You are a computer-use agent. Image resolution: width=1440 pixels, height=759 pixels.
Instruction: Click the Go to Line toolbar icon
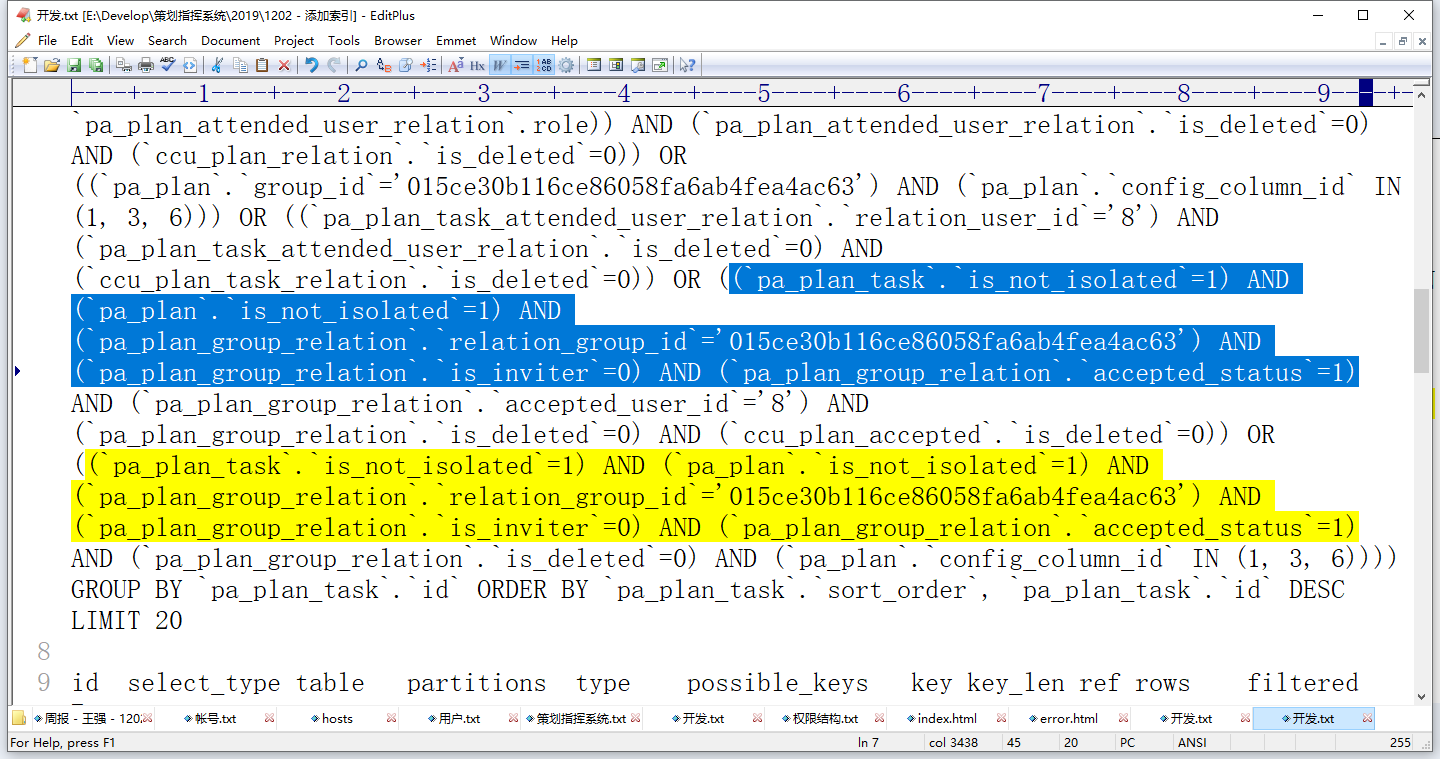[x=428, y=65]
